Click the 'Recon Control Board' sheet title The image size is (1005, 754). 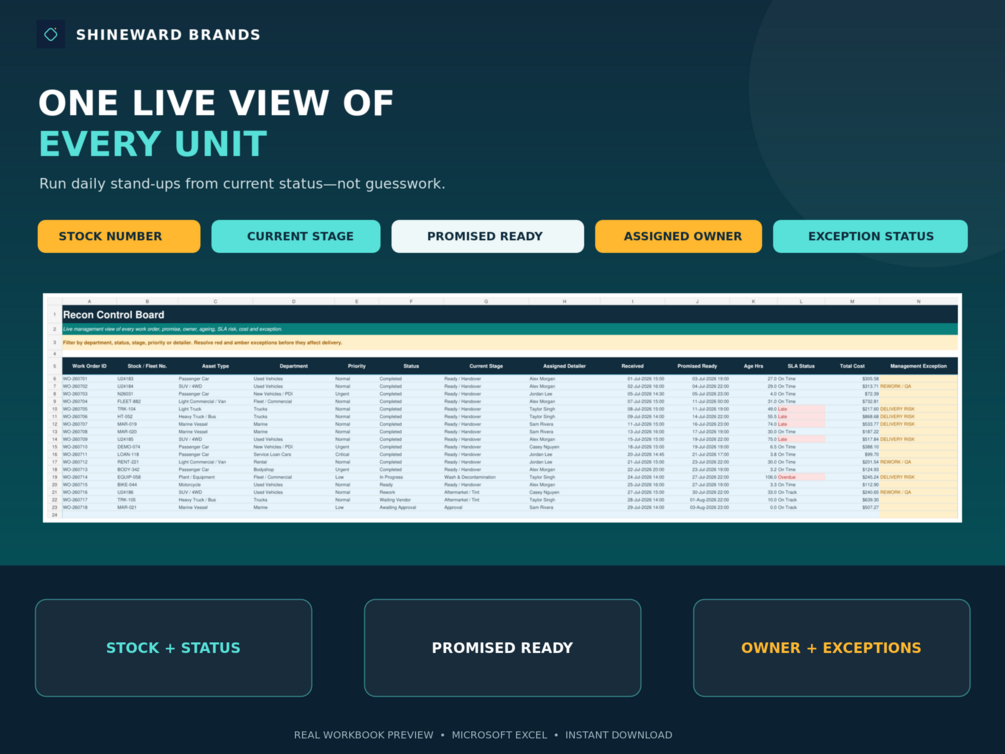(113, 315)
